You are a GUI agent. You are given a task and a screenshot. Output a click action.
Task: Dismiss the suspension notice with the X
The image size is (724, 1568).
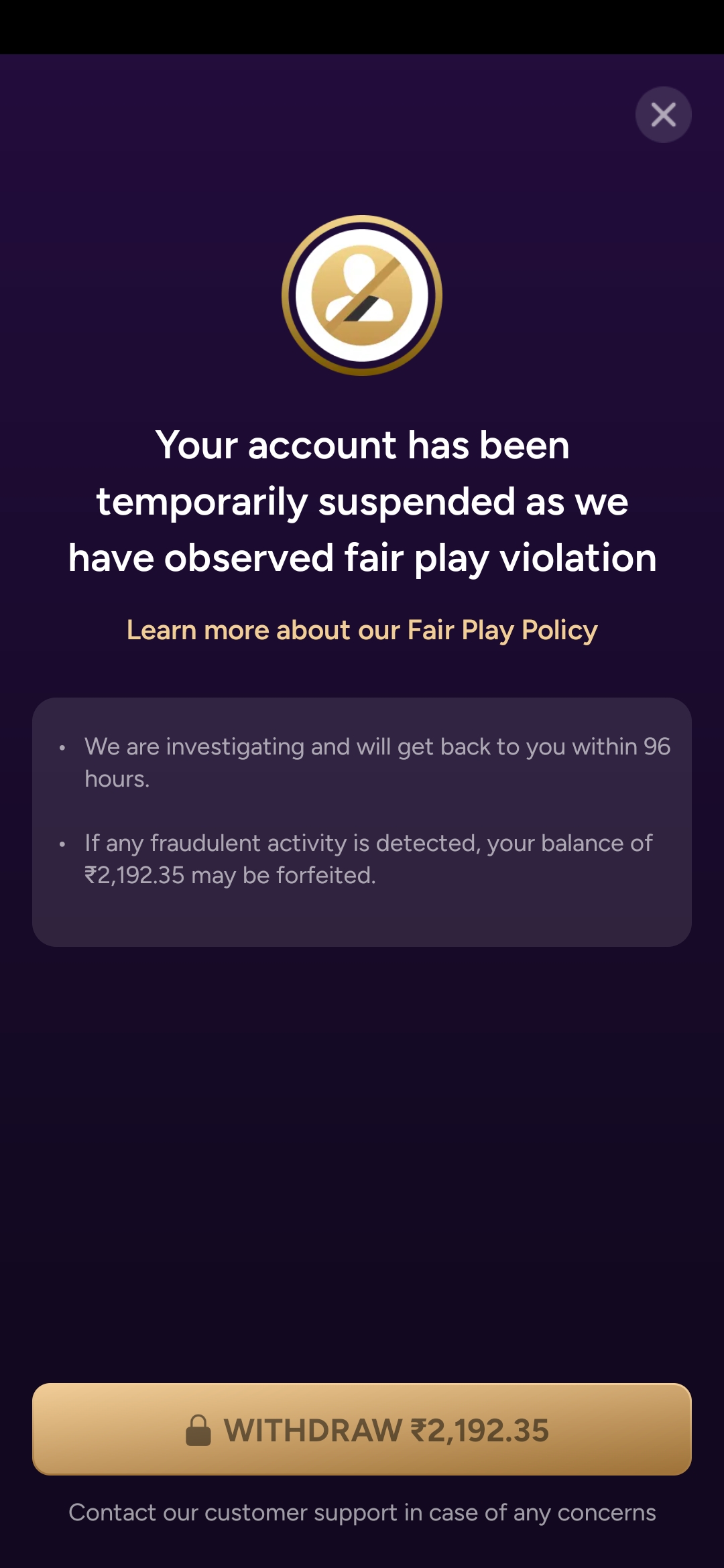point(663,115)
